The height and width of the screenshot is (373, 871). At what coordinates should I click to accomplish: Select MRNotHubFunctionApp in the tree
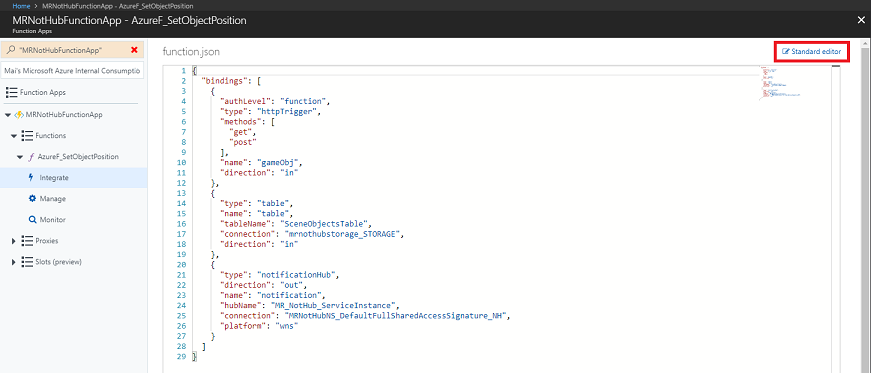pyautogui.click(x=64, y=115)
